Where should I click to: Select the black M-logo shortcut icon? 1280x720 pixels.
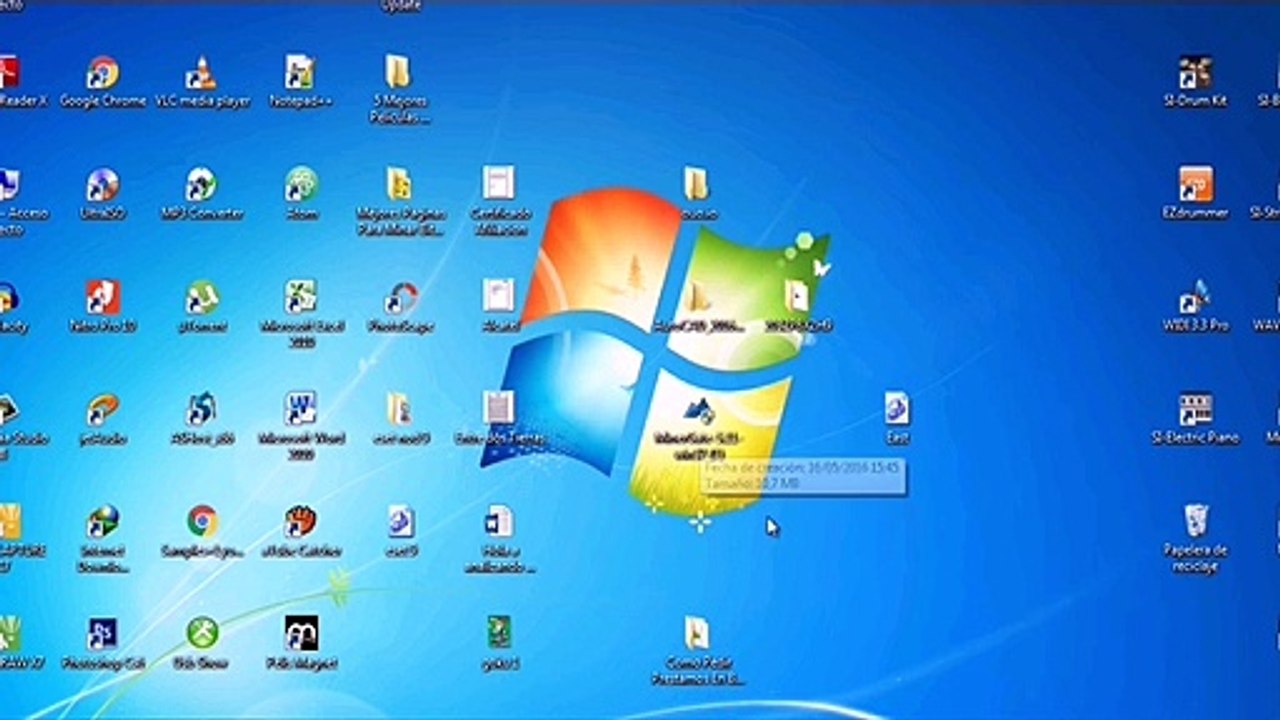(x=300, y=633)
